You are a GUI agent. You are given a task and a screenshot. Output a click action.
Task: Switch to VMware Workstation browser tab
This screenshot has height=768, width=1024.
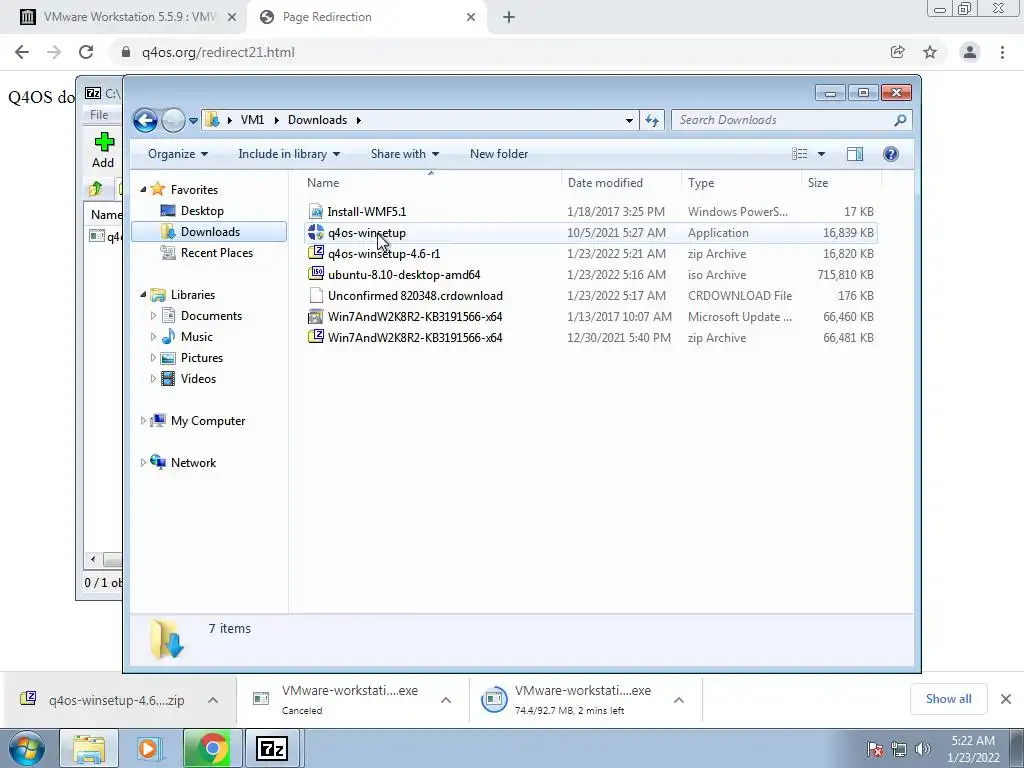coord(129,17)
